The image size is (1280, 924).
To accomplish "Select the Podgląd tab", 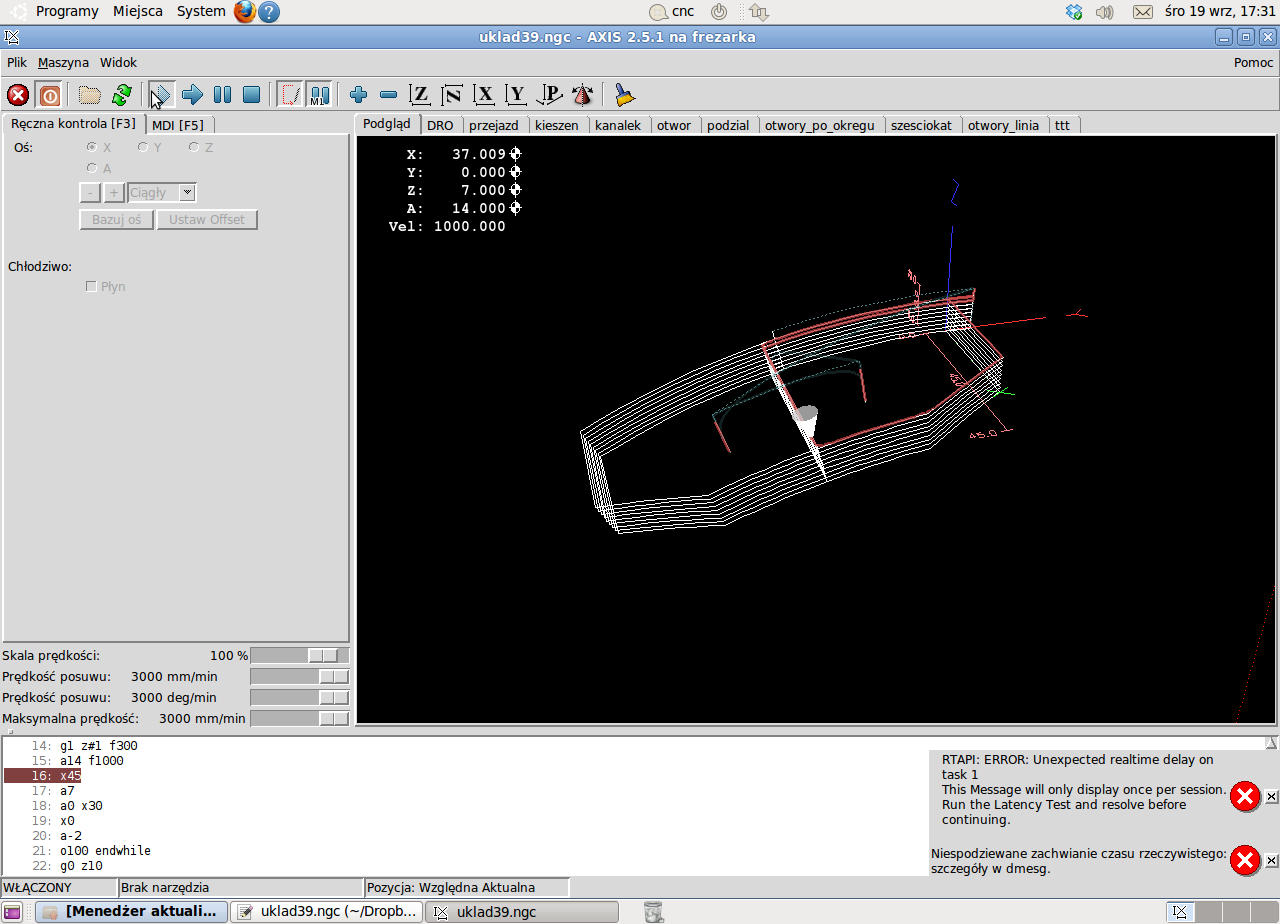I will coord(387,124).
